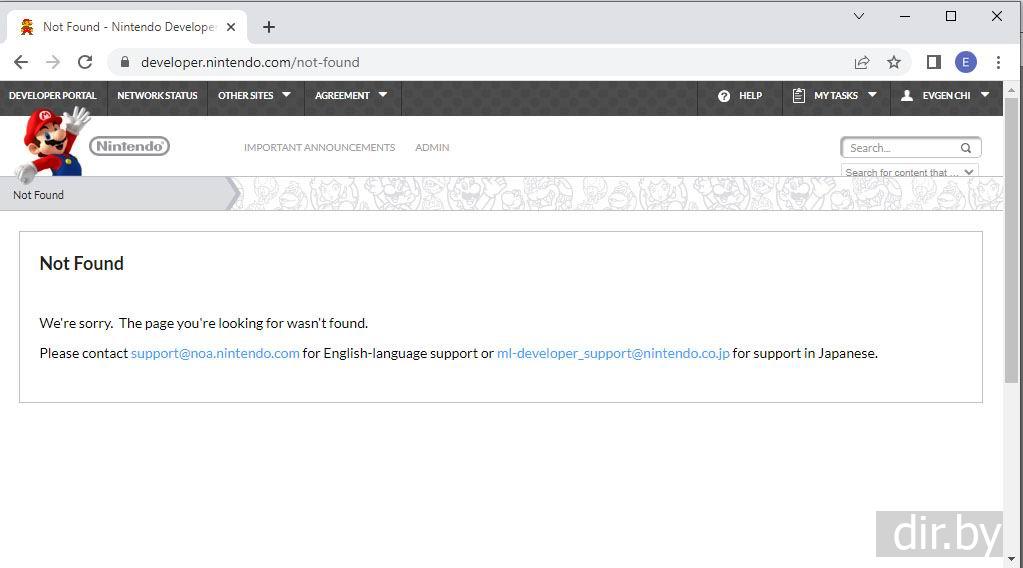Expand the Evgen Chi account dropdown arrow

(985, 95)
